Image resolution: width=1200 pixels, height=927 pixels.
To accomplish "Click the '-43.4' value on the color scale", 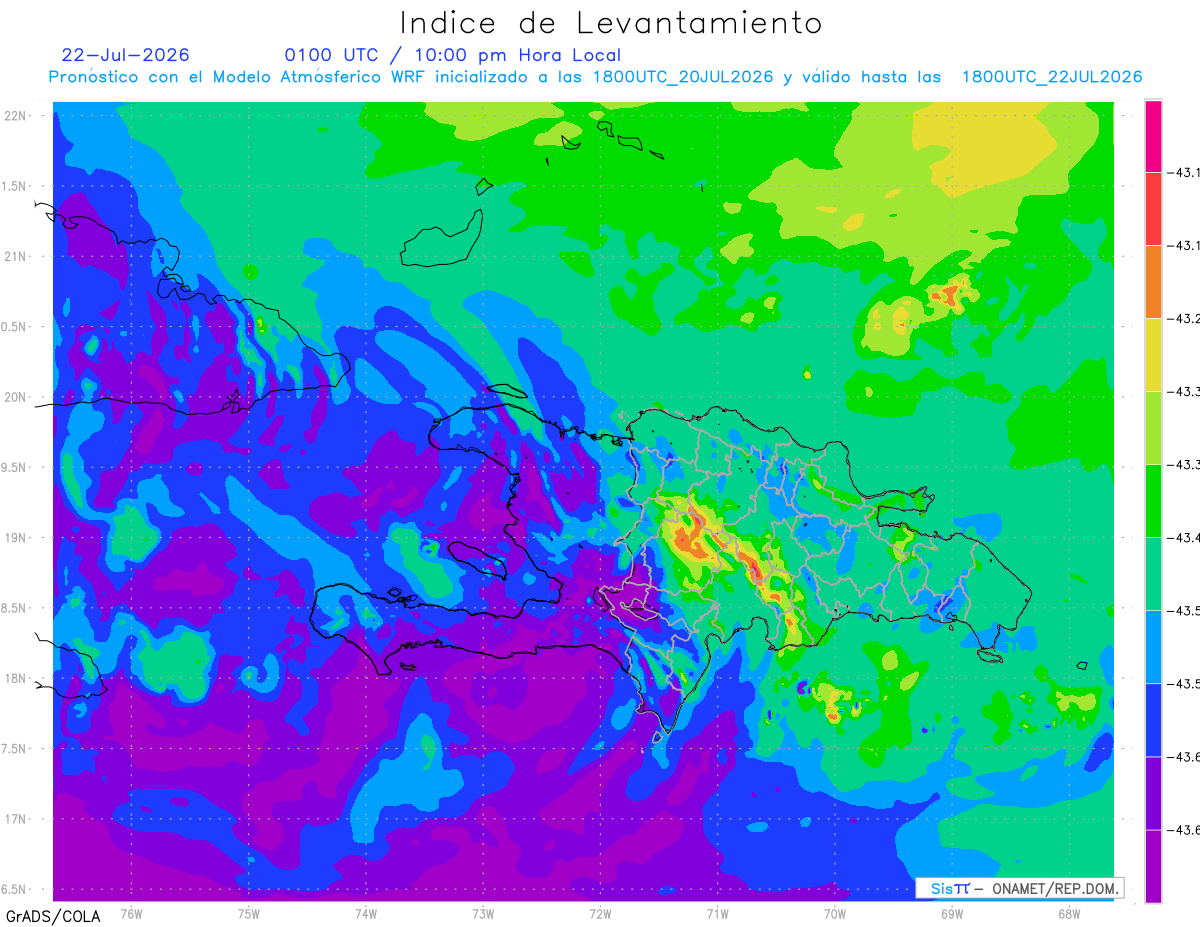I will [1184, 538].
